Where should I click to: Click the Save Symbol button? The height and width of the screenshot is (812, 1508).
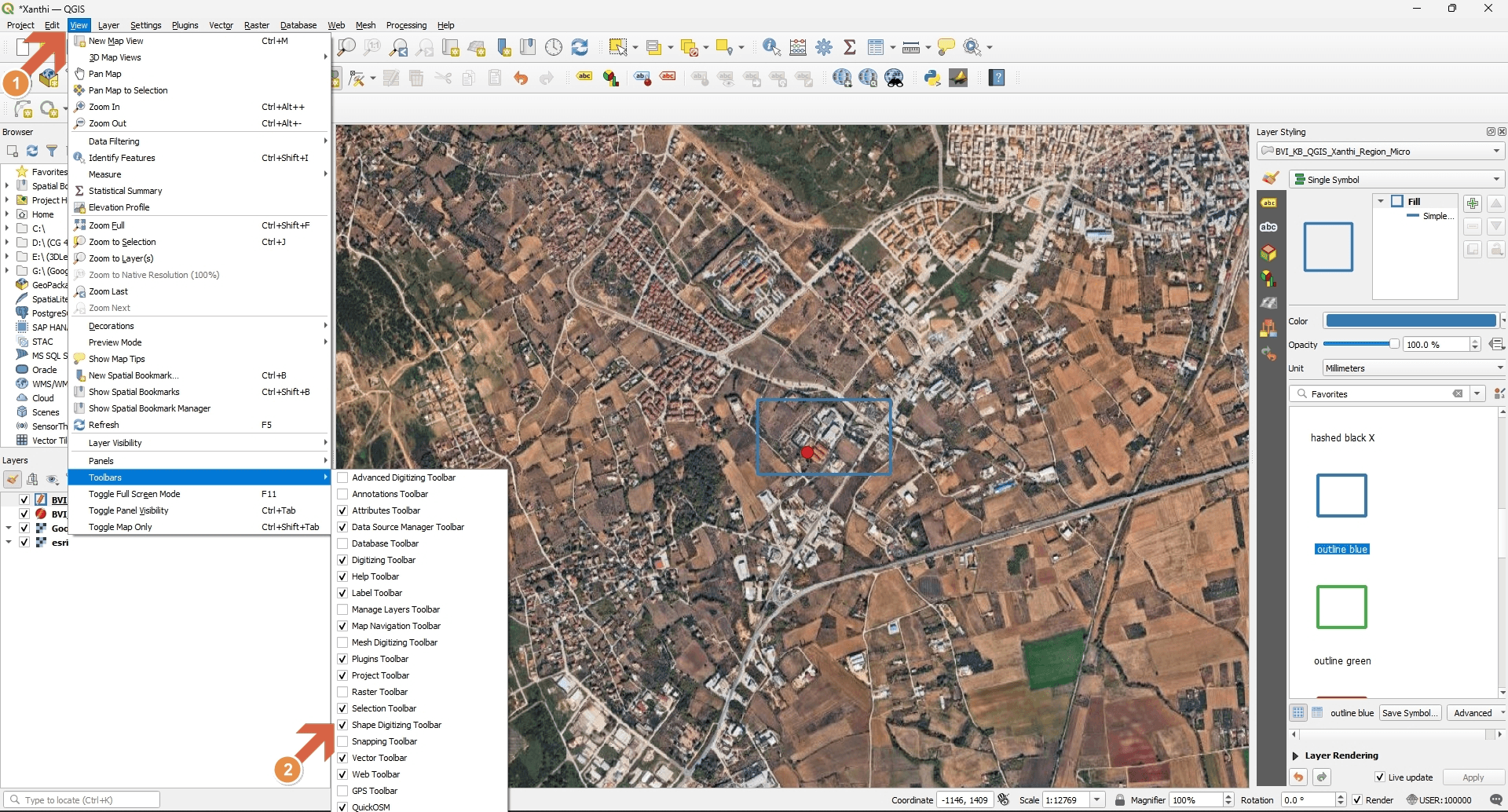coord(1411,713)
